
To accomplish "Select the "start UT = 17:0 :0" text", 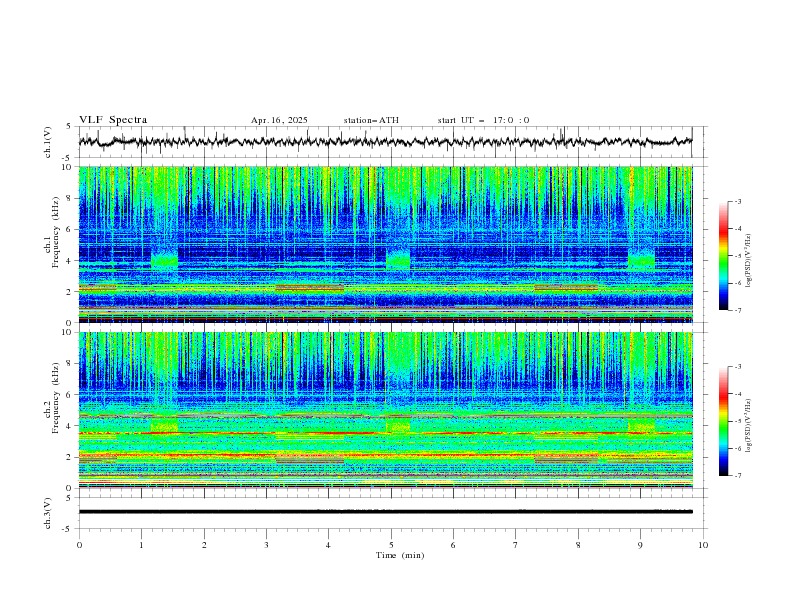I will point(483,120).
